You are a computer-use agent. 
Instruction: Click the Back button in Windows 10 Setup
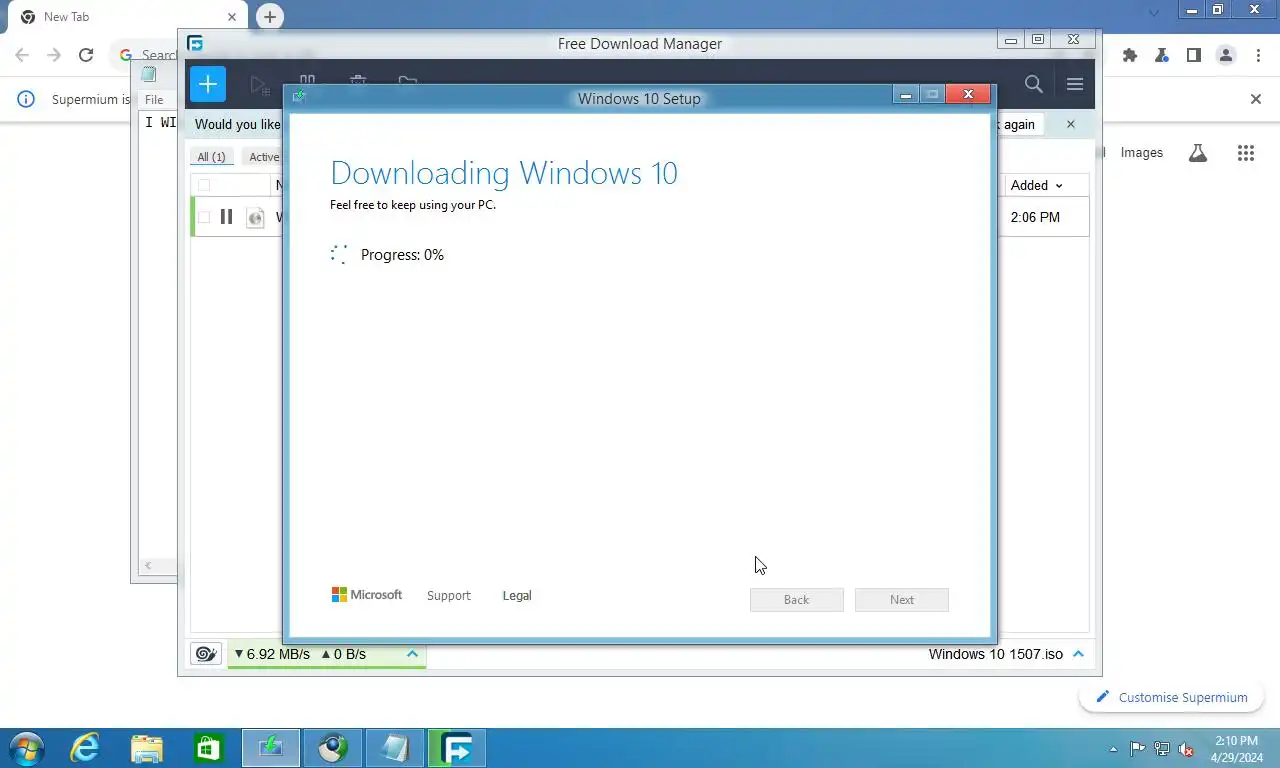point(797,599)
